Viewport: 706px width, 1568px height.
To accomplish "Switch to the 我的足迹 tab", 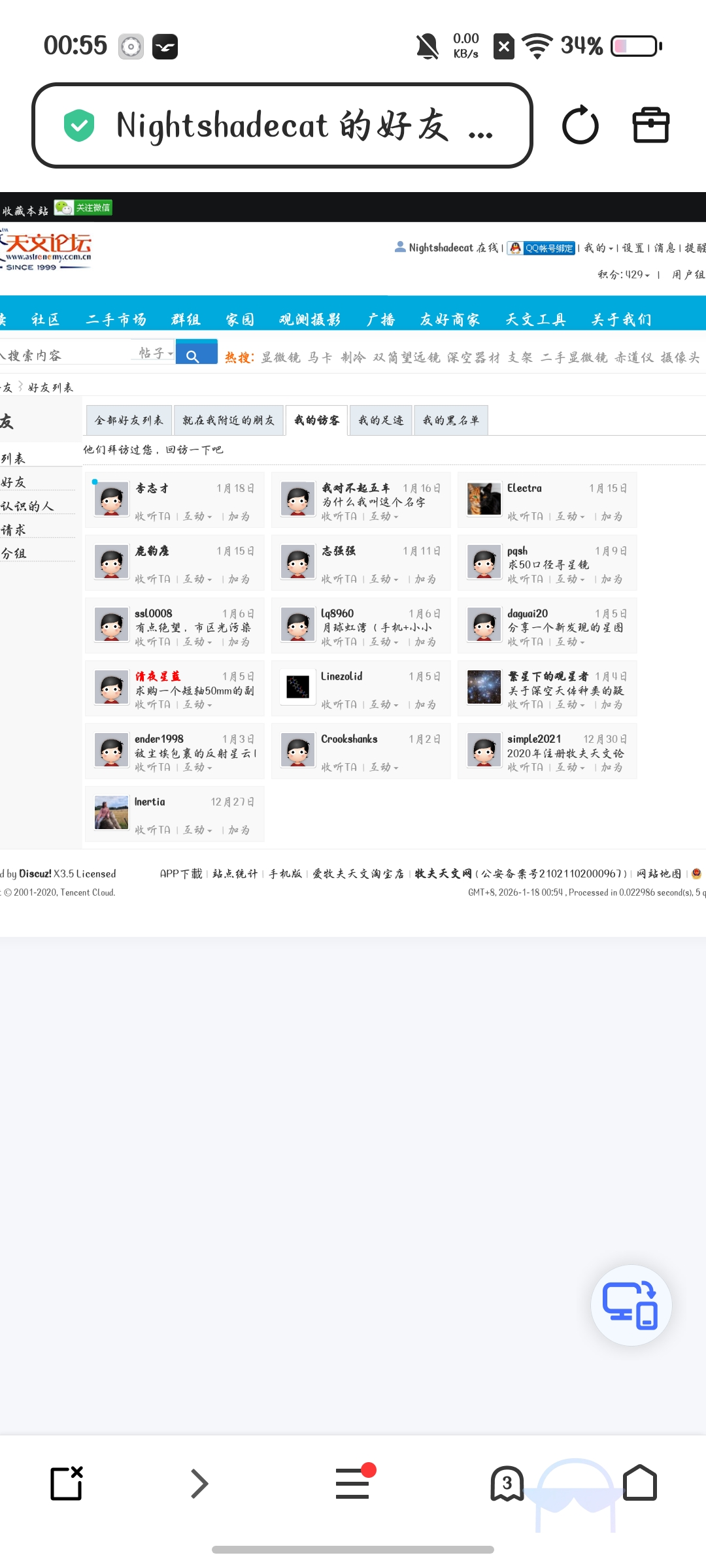I will pyautogui.click(x=381, y=420).
